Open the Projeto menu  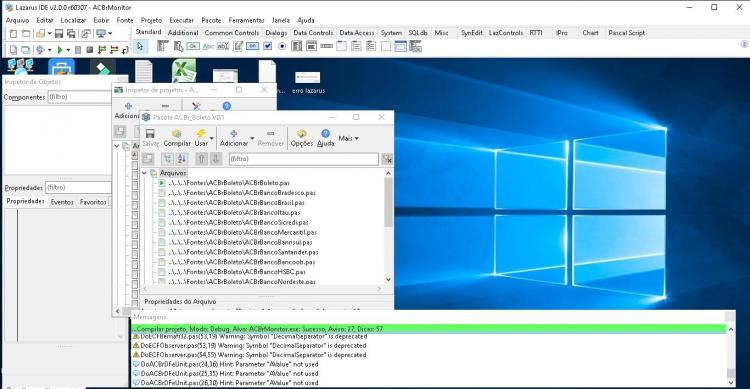click(151, 20)
